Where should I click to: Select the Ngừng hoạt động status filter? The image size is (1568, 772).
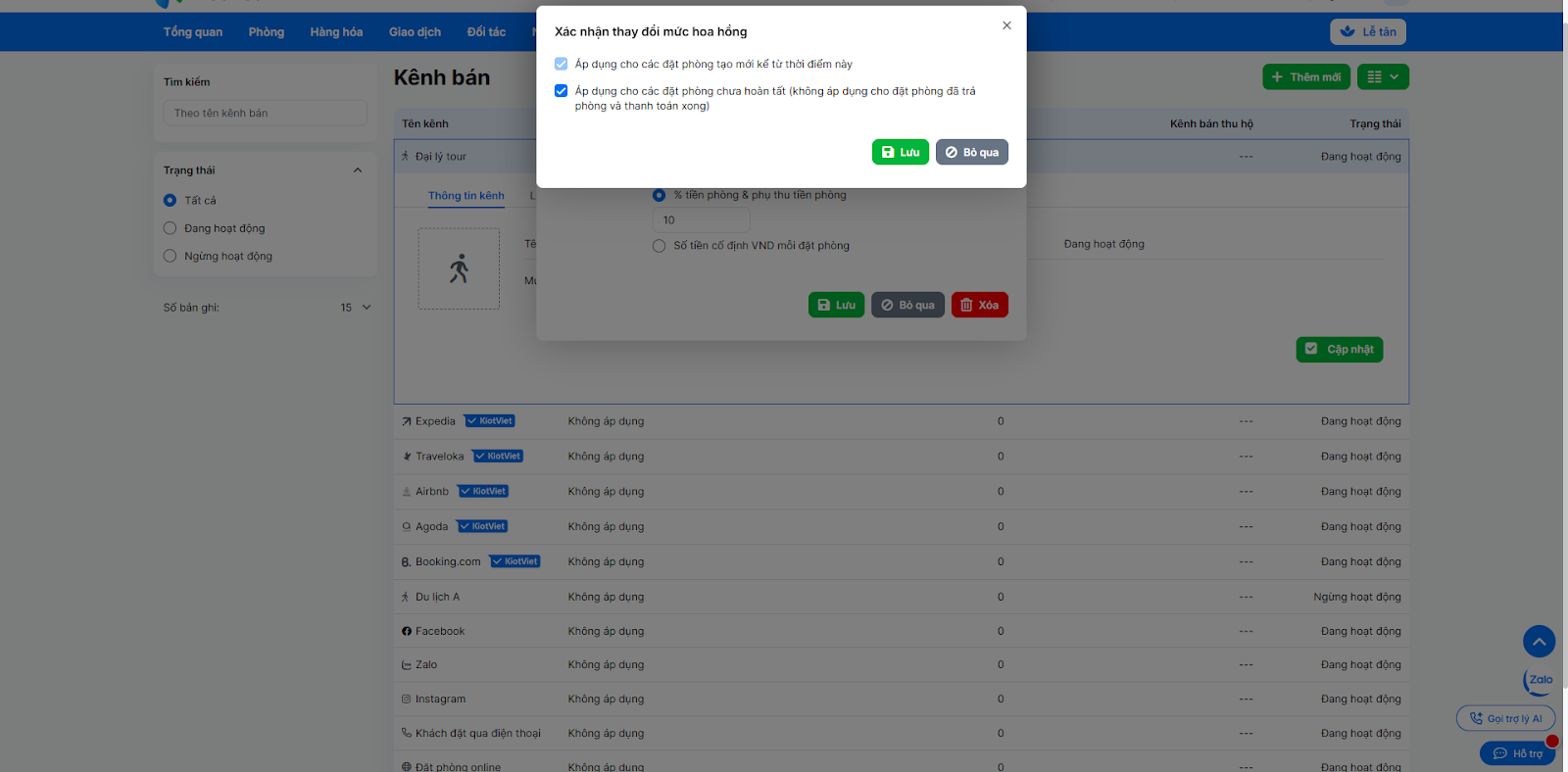pyautogui.click(x=170, y=257)
